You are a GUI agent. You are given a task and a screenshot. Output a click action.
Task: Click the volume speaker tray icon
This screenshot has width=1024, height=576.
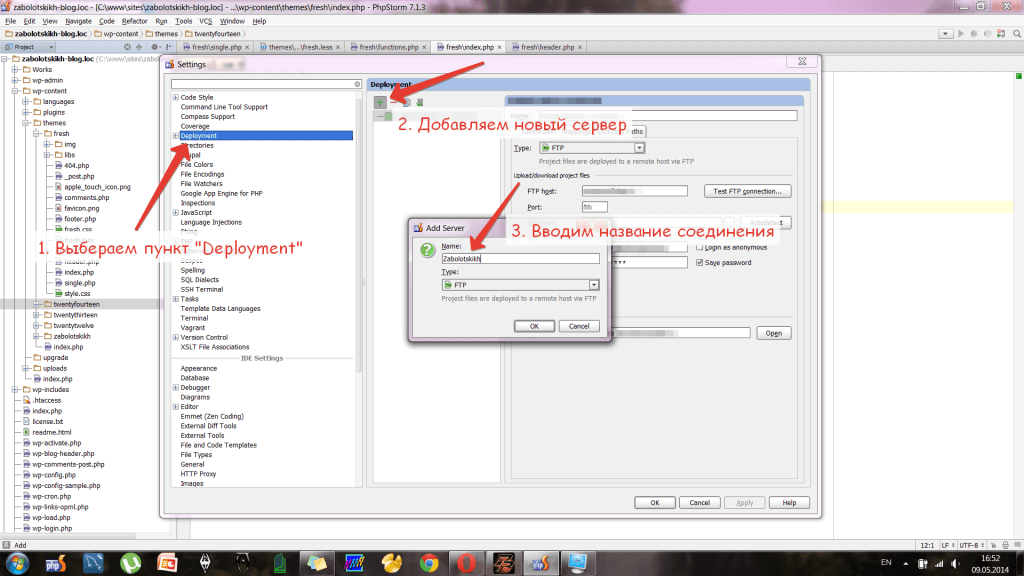[955, 563]
